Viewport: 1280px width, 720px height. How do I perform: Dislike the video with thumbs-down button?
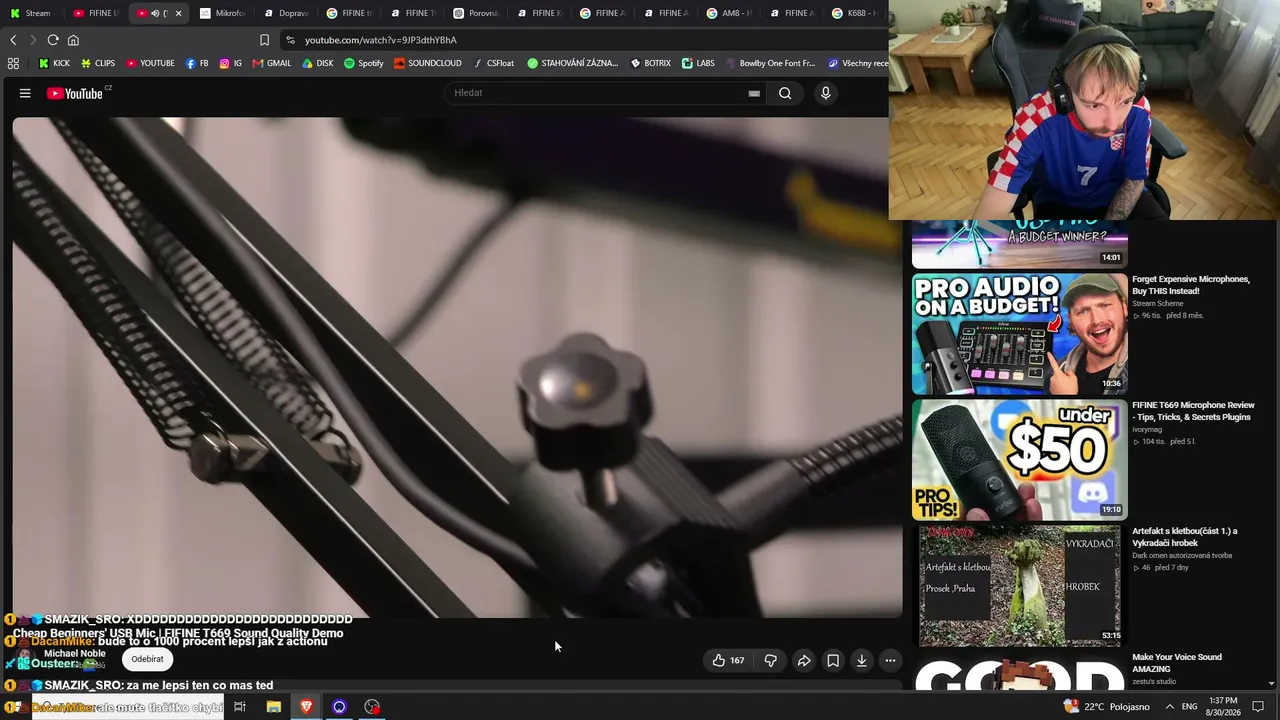(771, 660)
